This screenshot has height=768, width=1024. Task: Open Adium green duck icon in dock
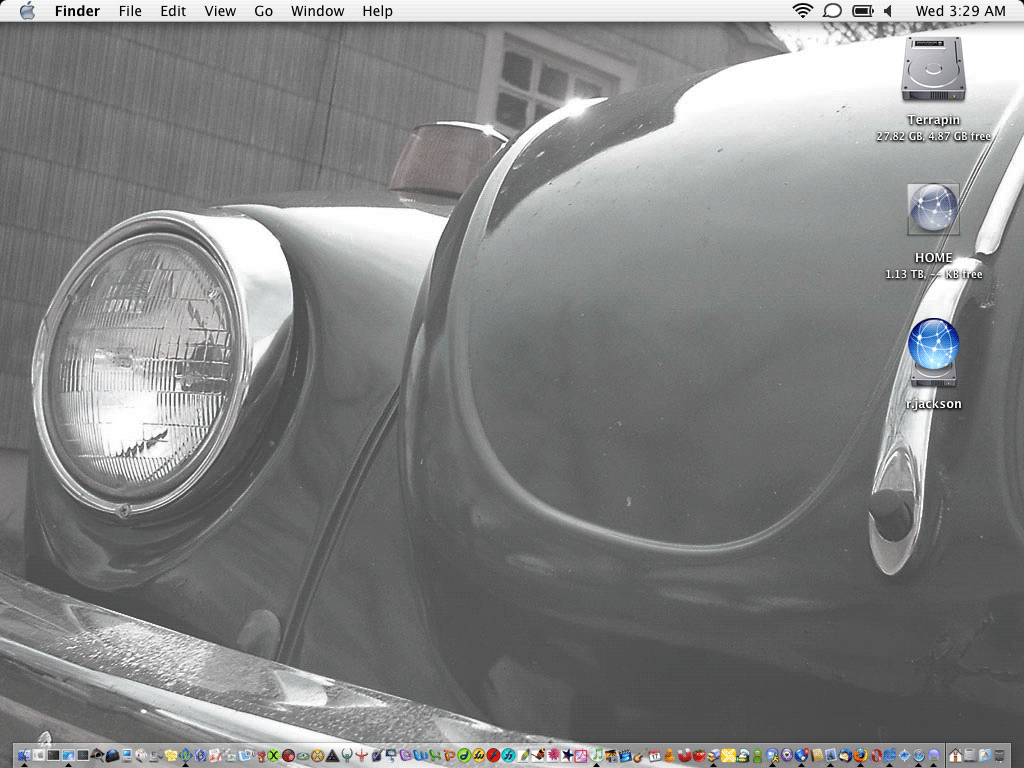(758, 756)
